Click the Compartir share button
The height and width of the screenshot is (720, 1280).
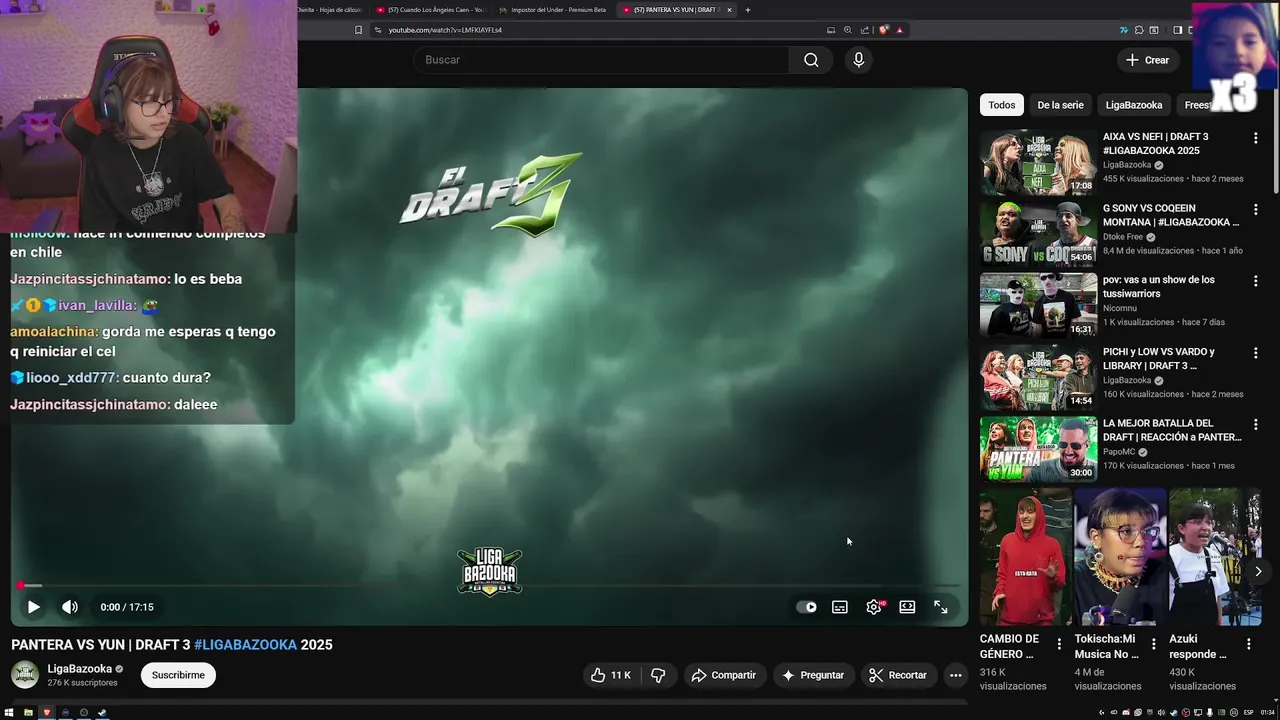(x=723, y=675)
